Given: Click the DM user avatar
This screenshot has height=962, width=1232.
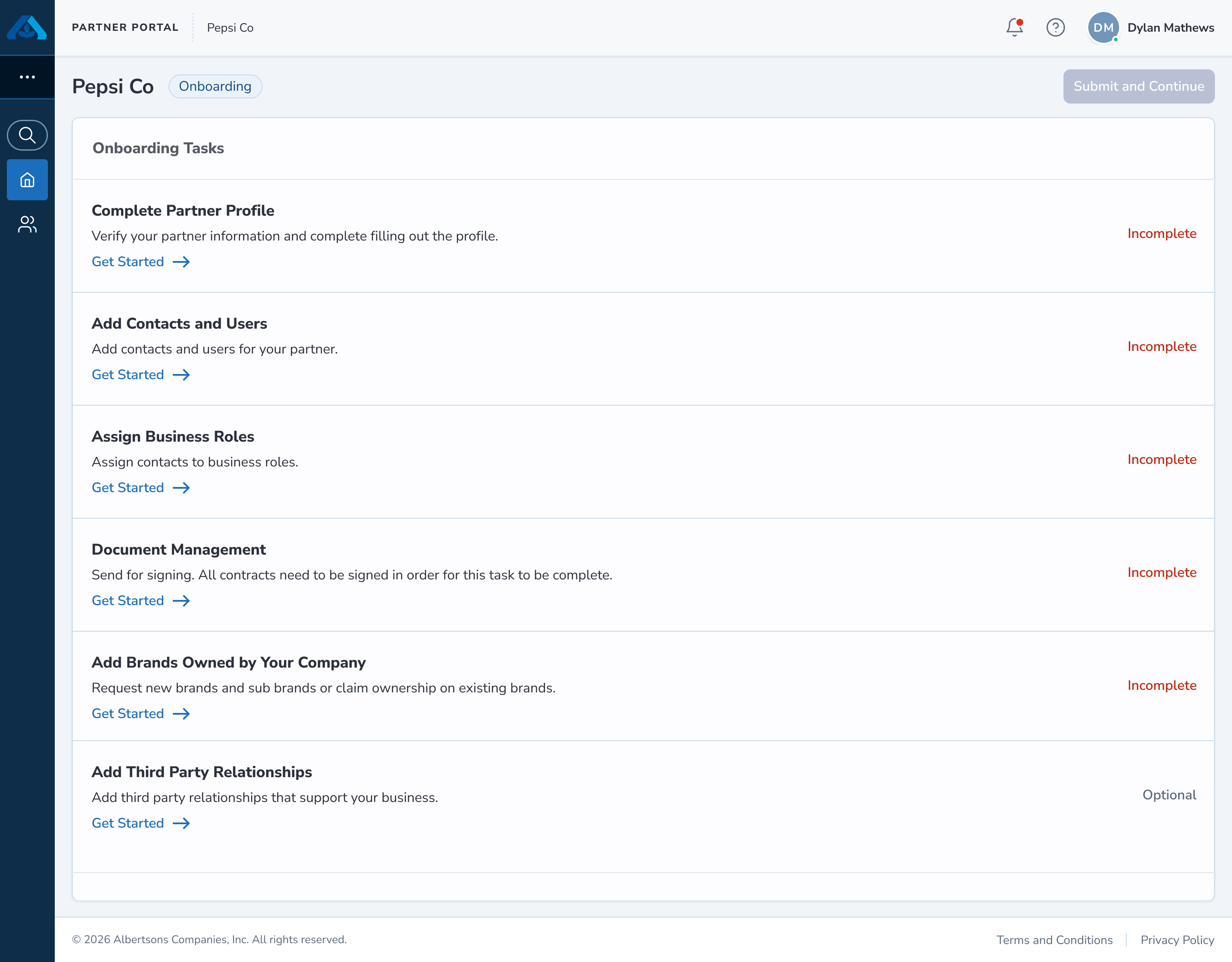Looking at the screenshot, I should (1103, 28).
